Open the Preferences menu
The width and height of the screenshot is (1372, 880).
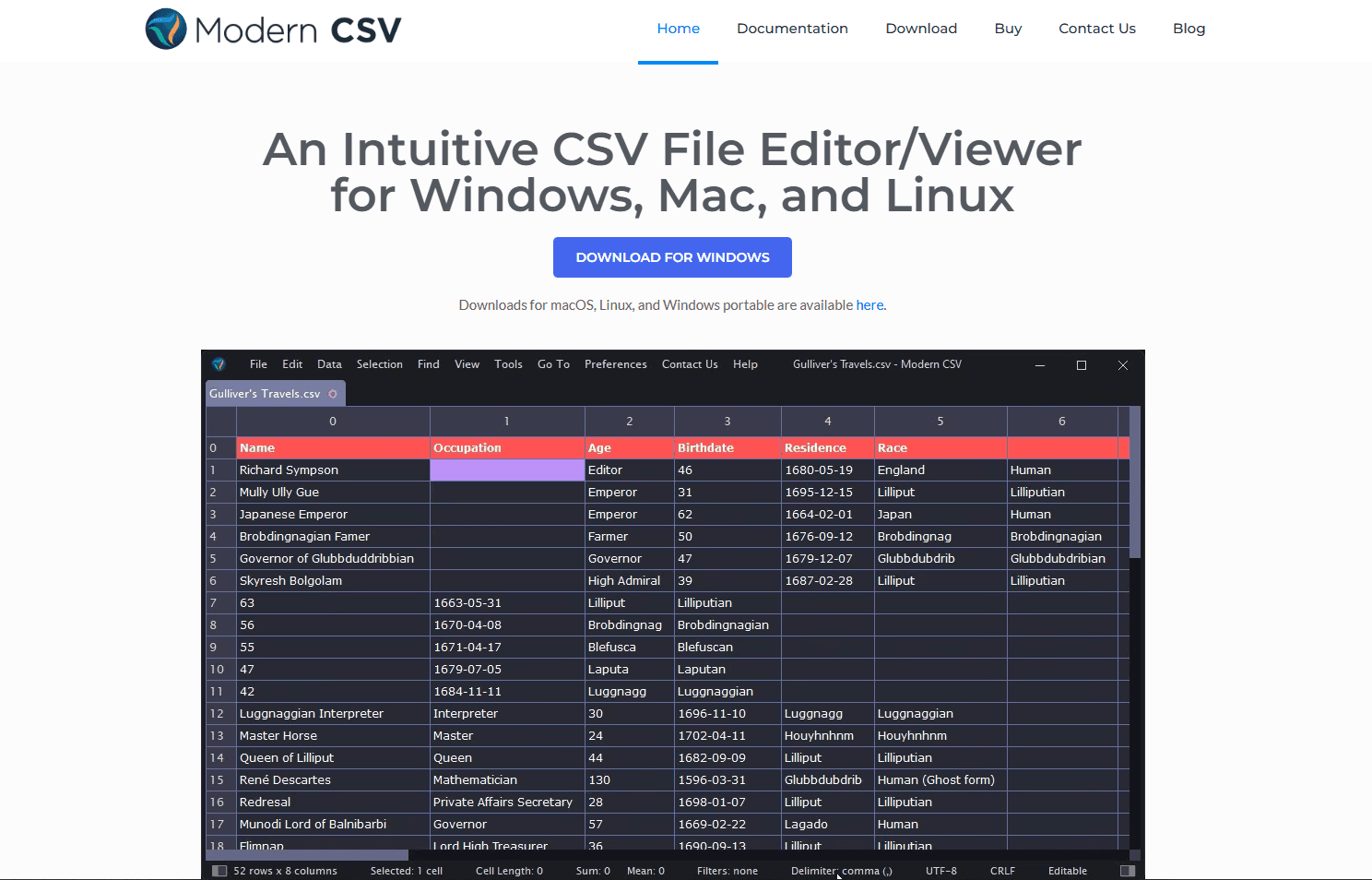point(615,363)
